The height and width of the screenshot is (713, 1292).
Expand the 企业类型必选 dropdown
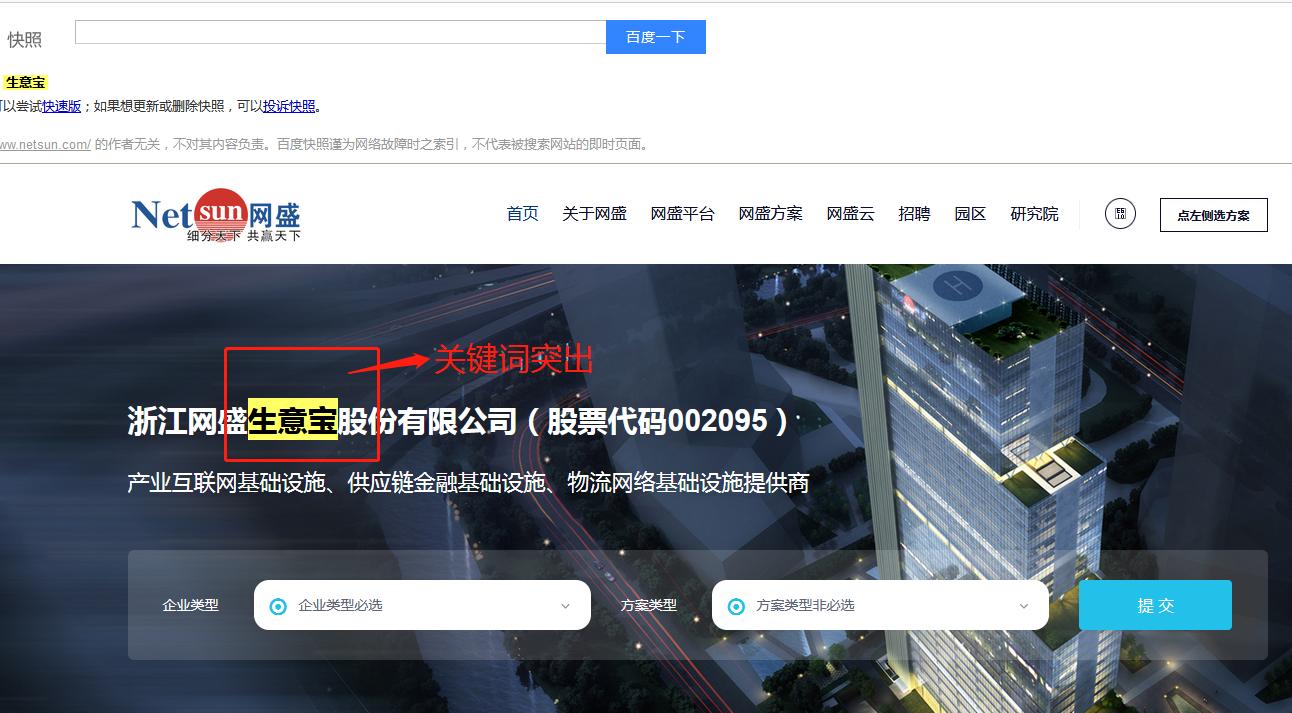coord(420,605)
